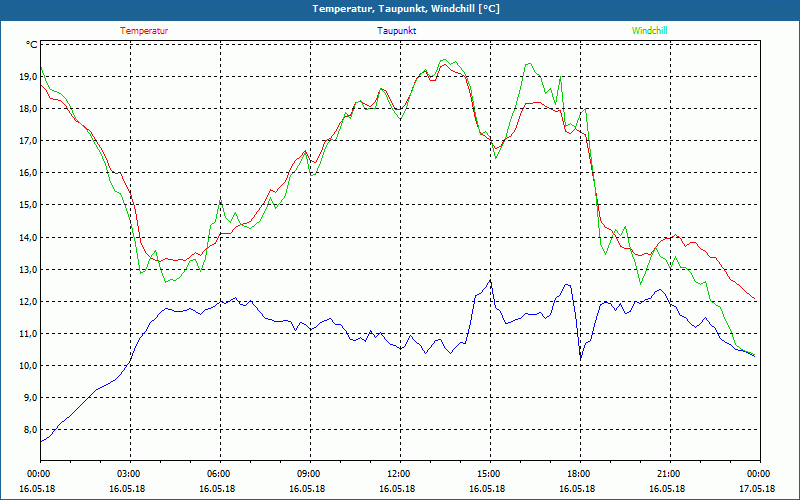This screenshot has height=500, width=800.
Task: Select the 16,0 y-axis value
Action: point(29,173)
